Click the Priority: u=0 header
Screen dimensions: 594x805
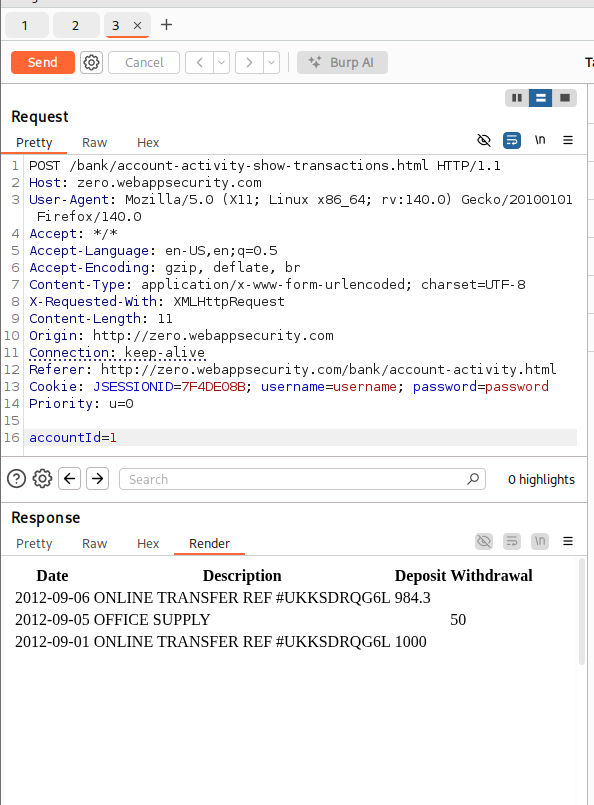(x=81, y=404)
